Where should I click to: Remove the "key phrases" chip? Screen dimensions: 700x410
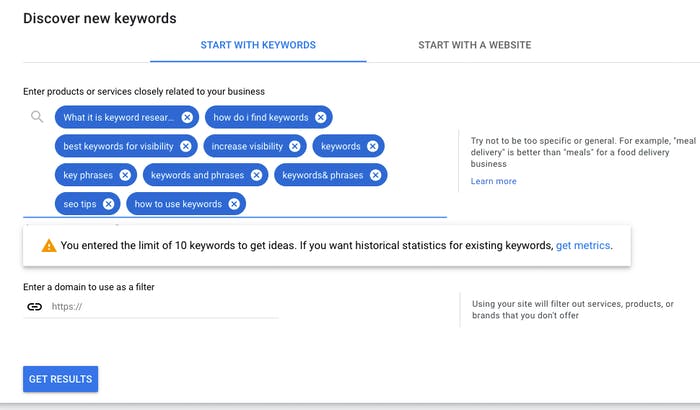[x=125, y=175]
